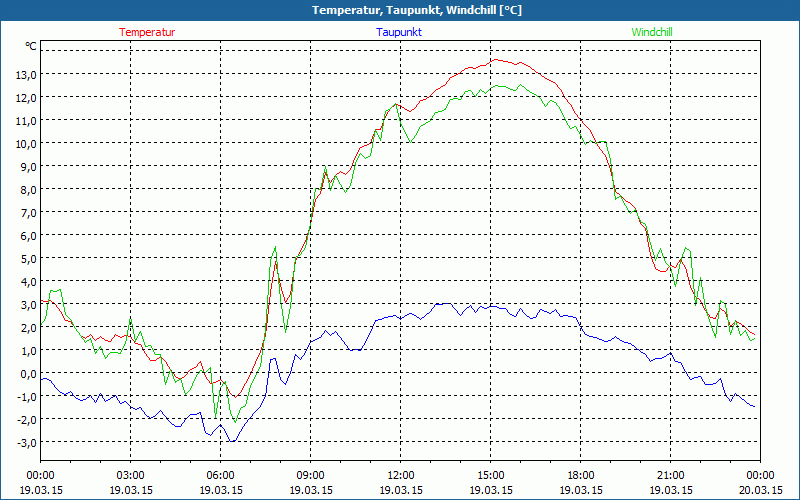Click the 1,0 y-axis value
This screenshot has width=800, height=500.
pos(29,351)
